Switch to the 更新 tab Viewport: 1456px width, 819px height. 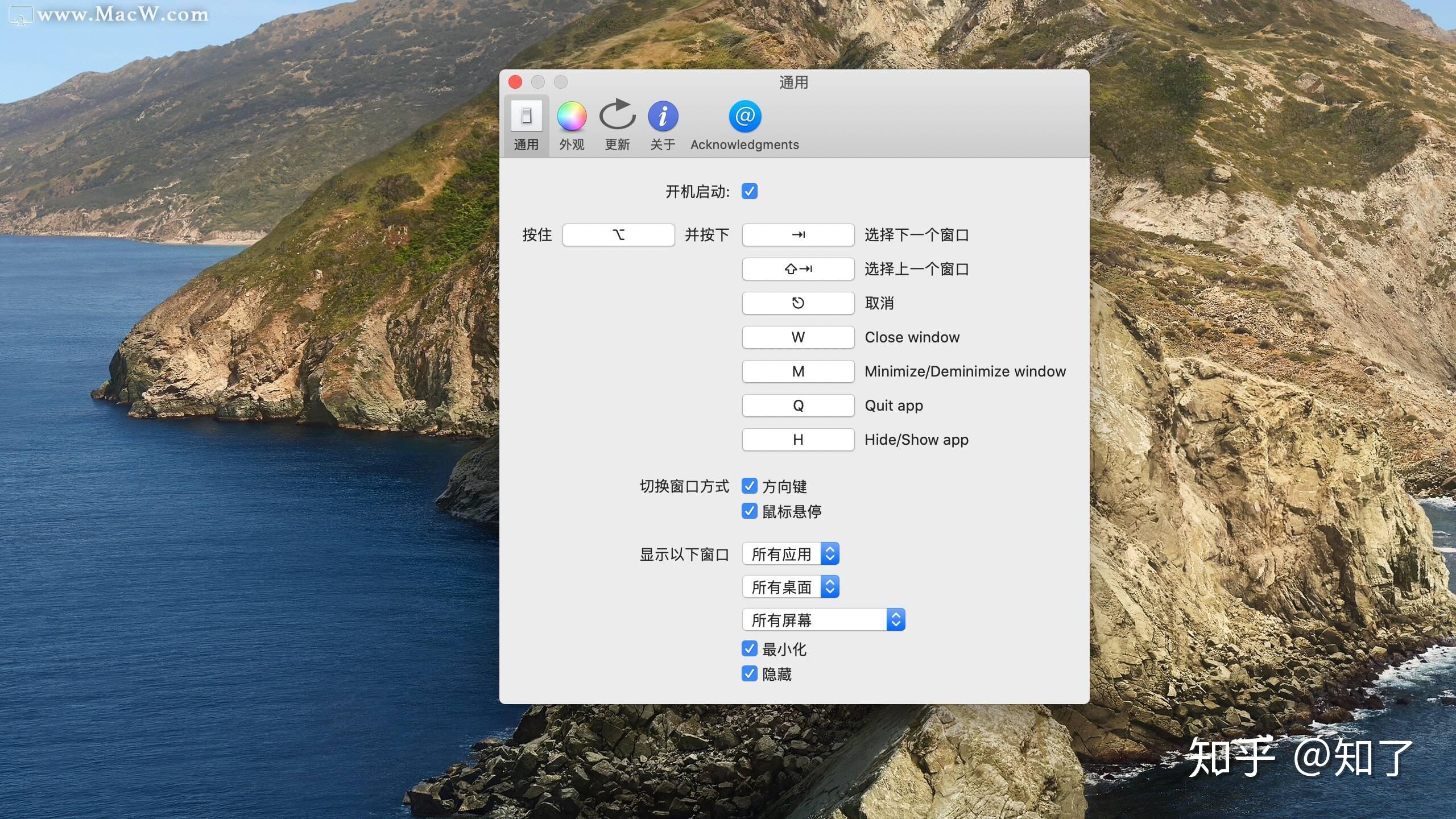(617, 124)
